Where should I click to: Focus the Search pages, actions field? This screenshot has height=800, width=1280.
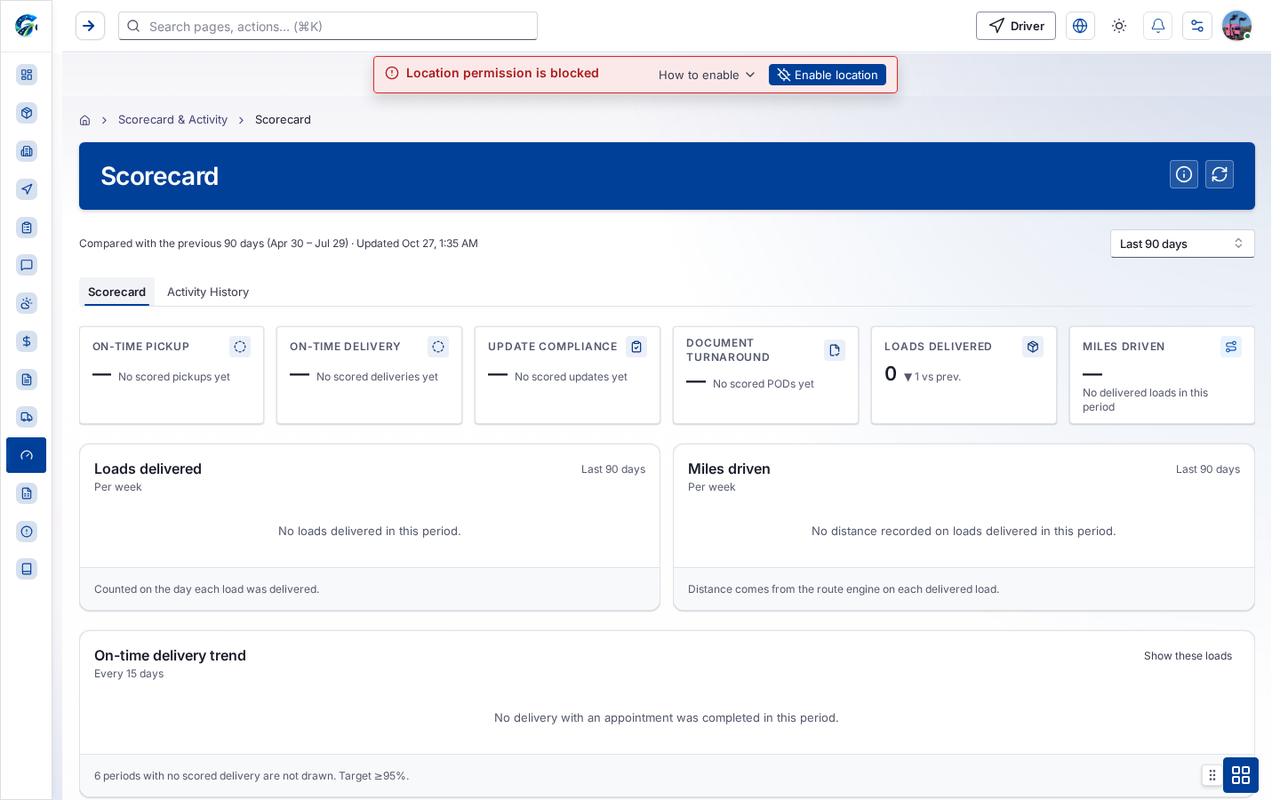(328, 26)
